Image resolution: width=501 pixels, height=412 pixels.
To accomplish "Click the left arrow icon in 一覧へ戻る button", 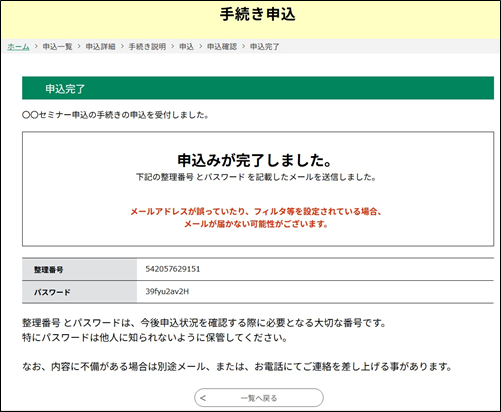I will tap(203, 398).
